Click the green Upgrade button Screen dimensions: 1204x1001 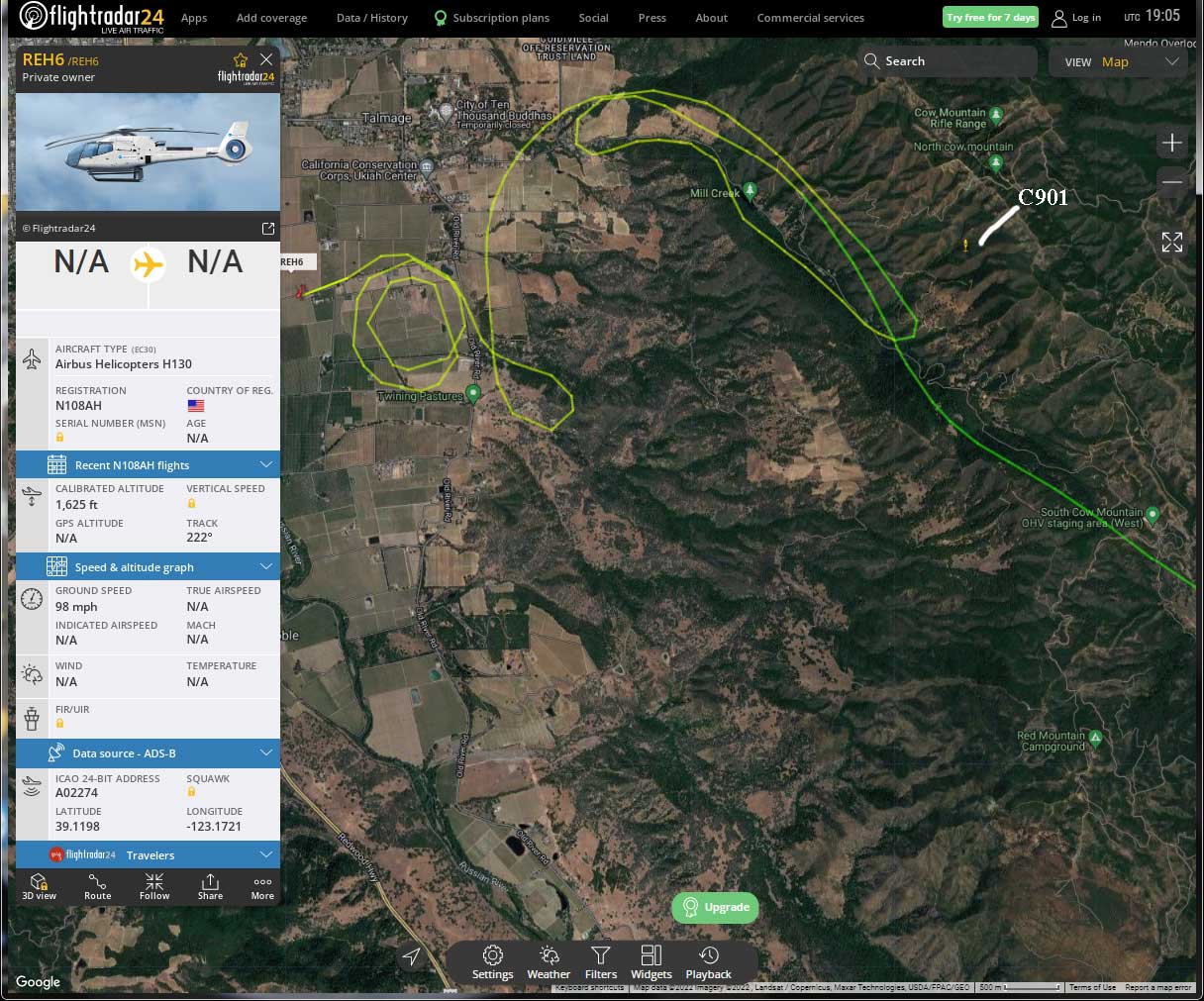715,907
